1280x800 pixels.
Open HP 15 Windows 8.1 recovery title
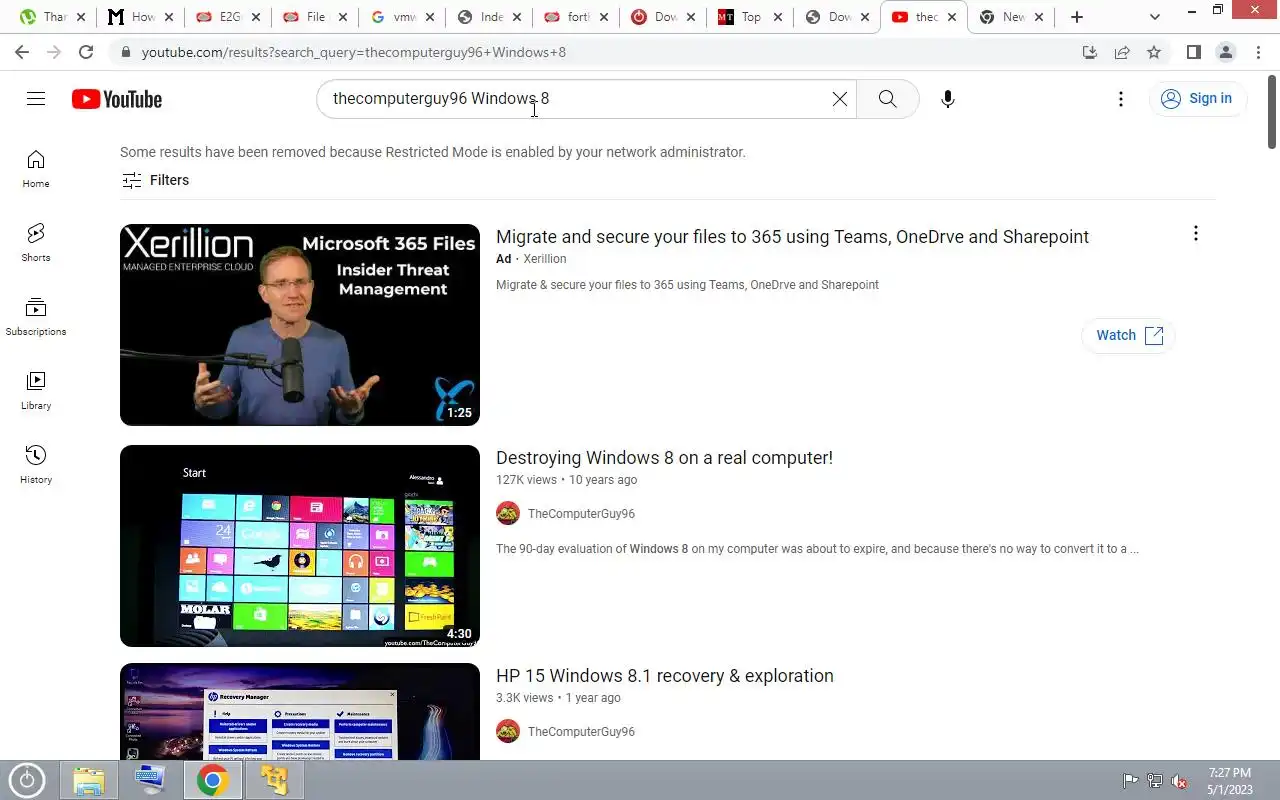665,676
